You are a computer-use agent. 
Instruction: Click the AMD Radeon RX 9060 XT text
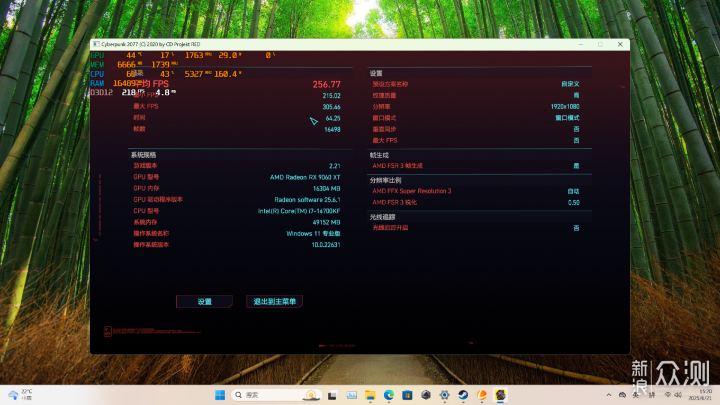tap(305, 177)
